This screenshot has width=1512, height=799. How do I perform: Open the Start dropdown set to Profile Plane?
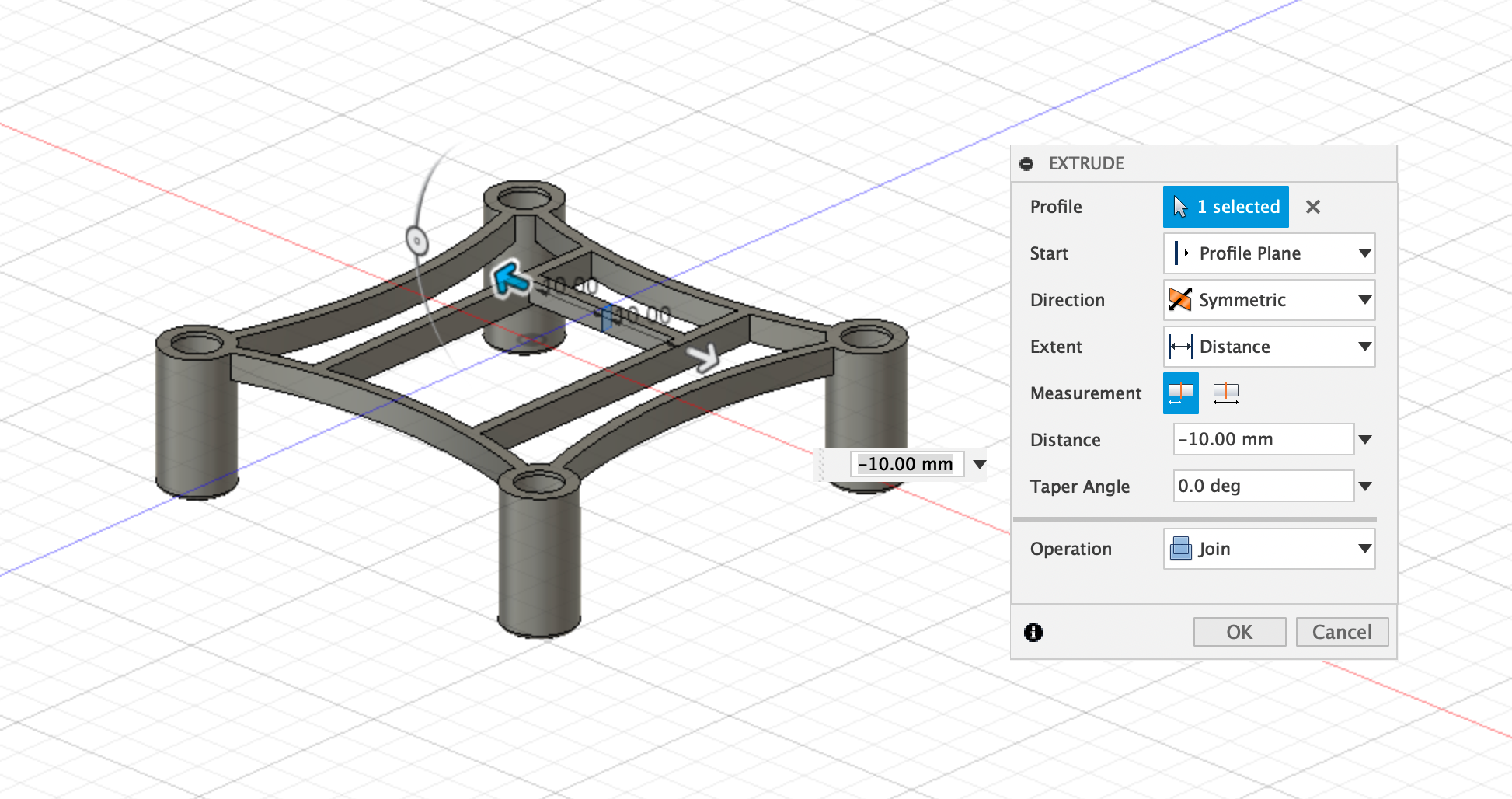(x=1365, y=253)
